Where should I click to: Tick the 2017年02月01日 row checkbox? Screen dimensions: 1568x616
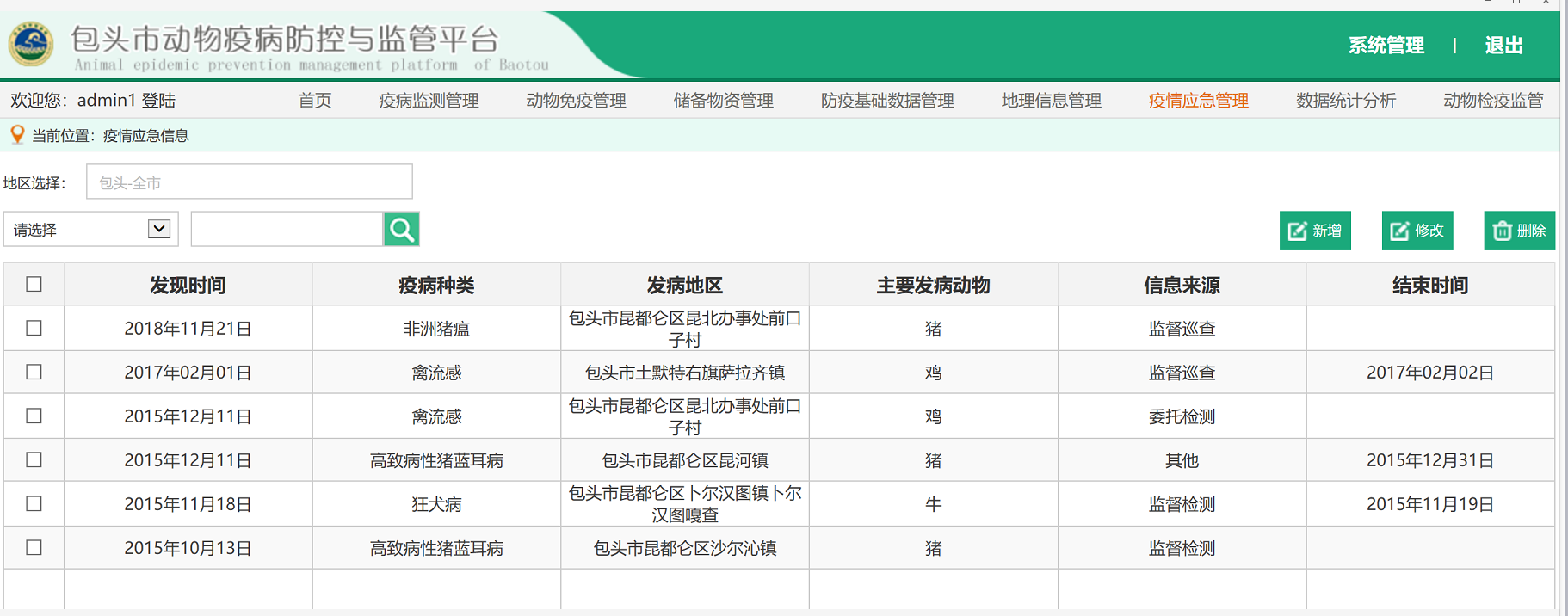point(34,373)
